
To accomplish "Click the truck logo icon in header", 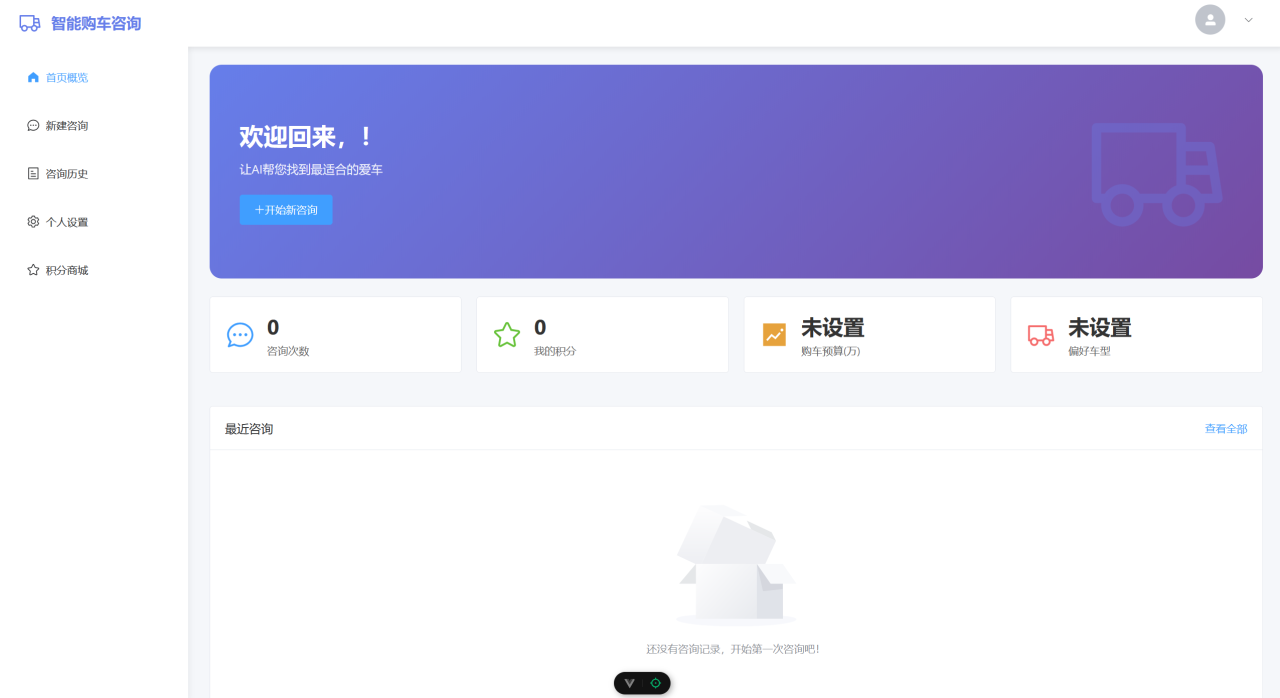I will point(30,23).
